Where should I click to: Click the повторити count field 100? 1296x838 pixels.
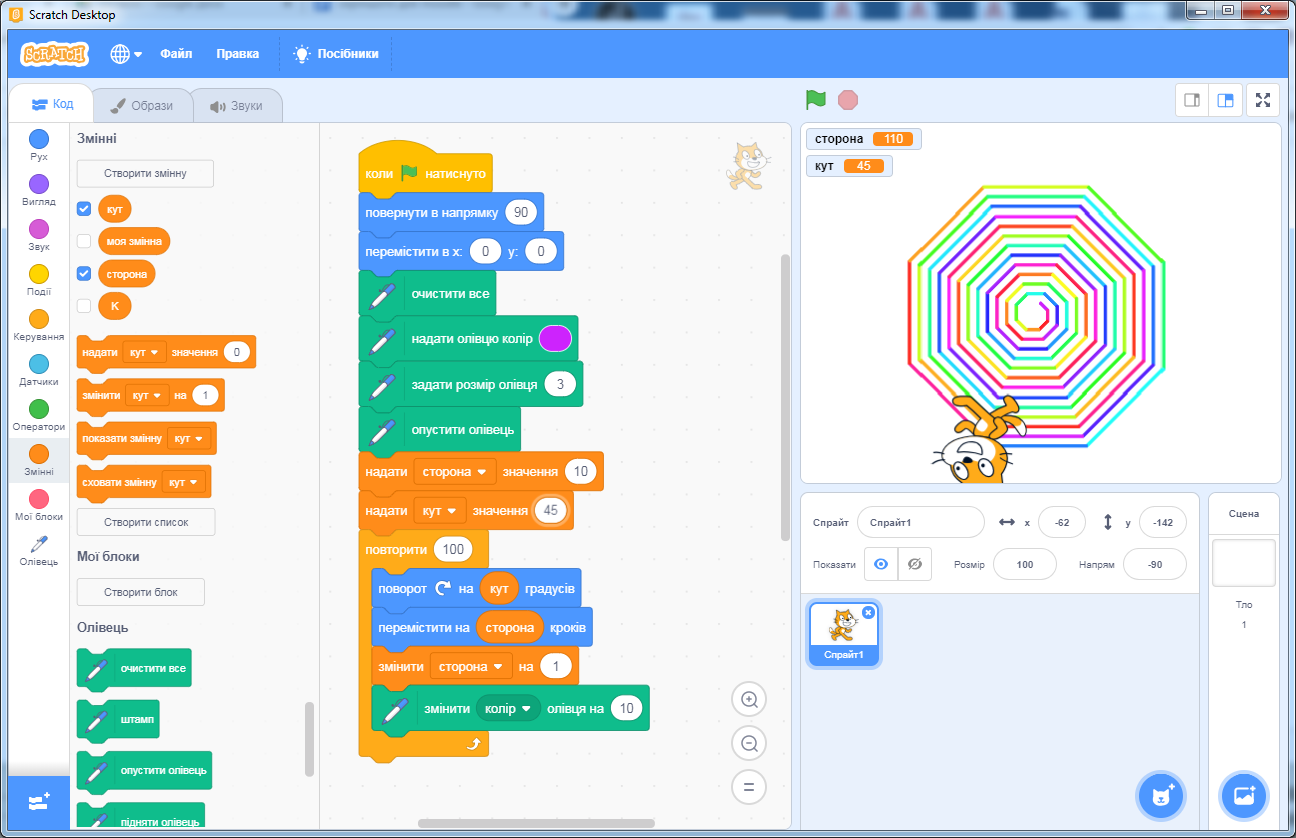click(454, 549)
